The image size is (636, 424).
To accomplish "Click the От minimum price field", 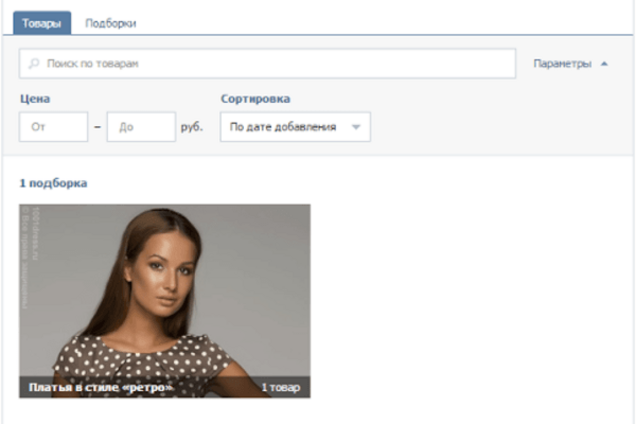I will [53, 127].
